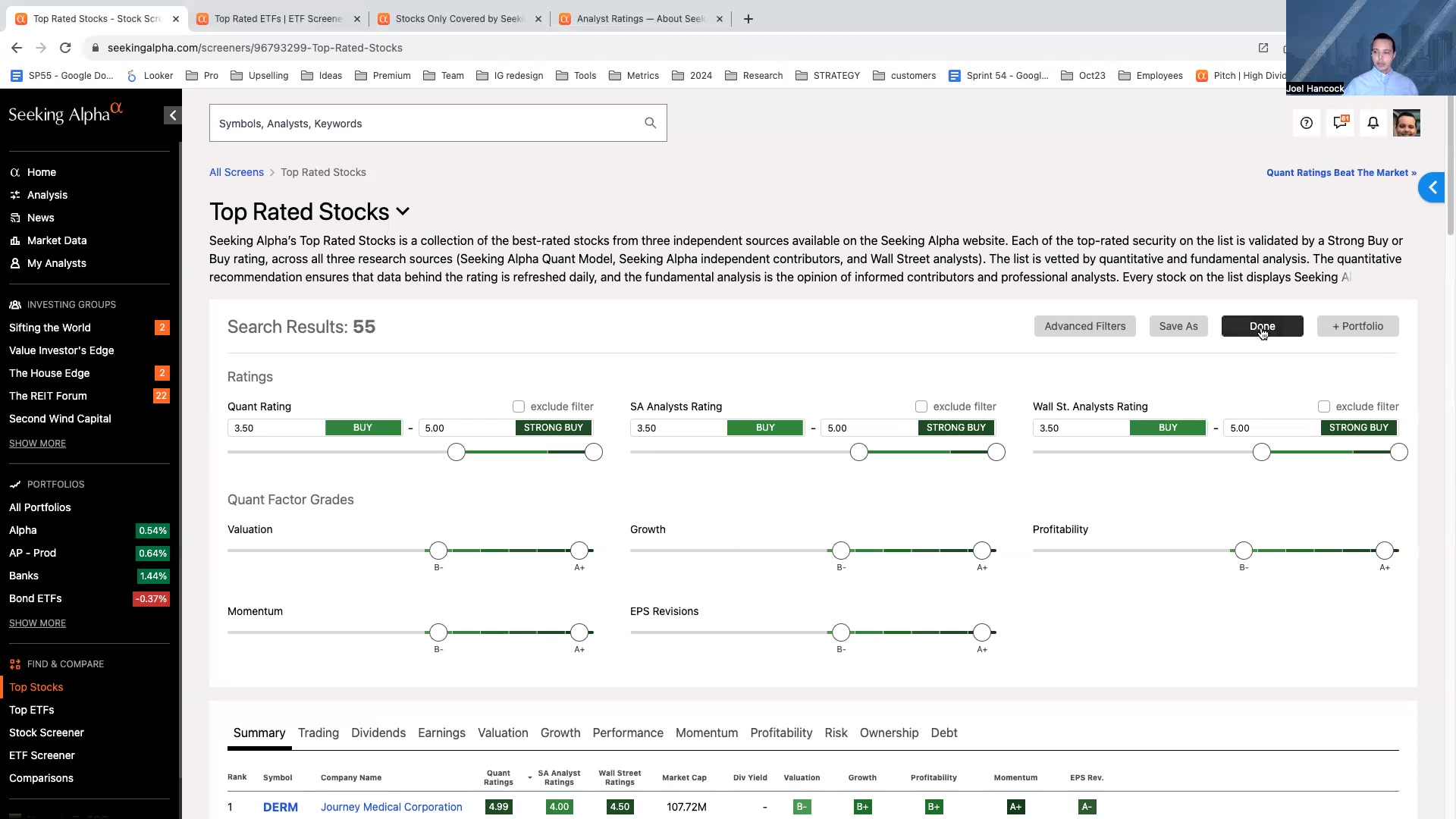Switch to Analyst Ratings browser tab
The height and width of the screenshot is (819, 1456).
[641, 19]
